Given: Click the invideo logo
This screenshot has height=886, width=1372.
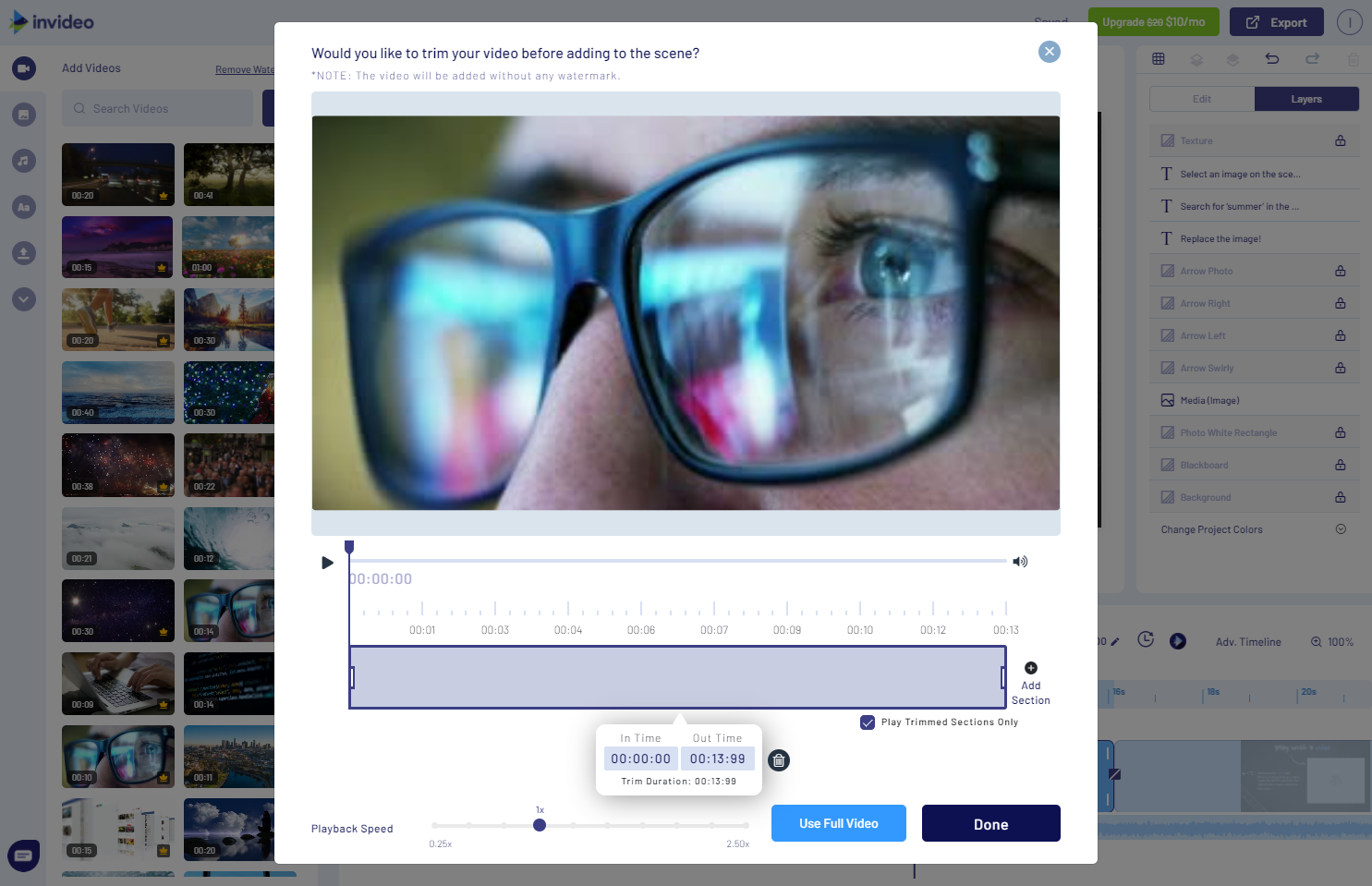Looking at the screenshot, I should (x=52, y=21).
